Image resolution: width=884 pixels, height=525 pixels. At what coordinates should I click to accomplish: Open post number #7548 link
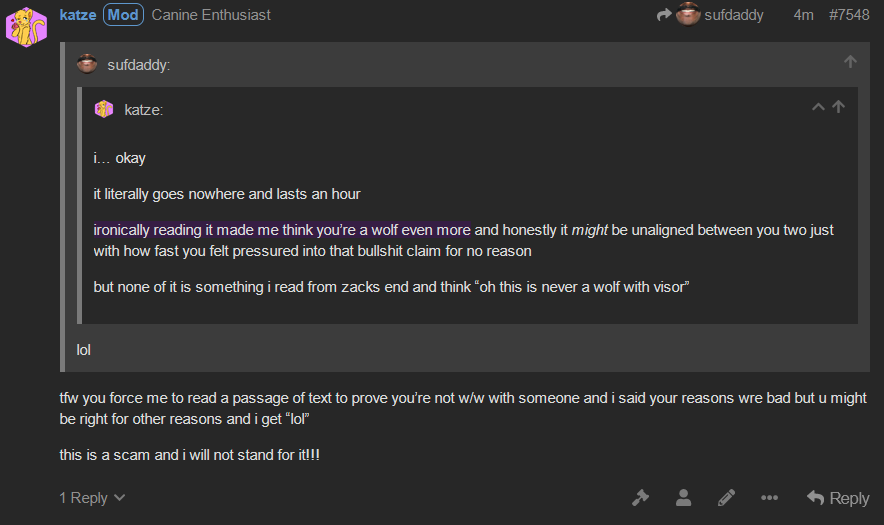pos(849,15)
